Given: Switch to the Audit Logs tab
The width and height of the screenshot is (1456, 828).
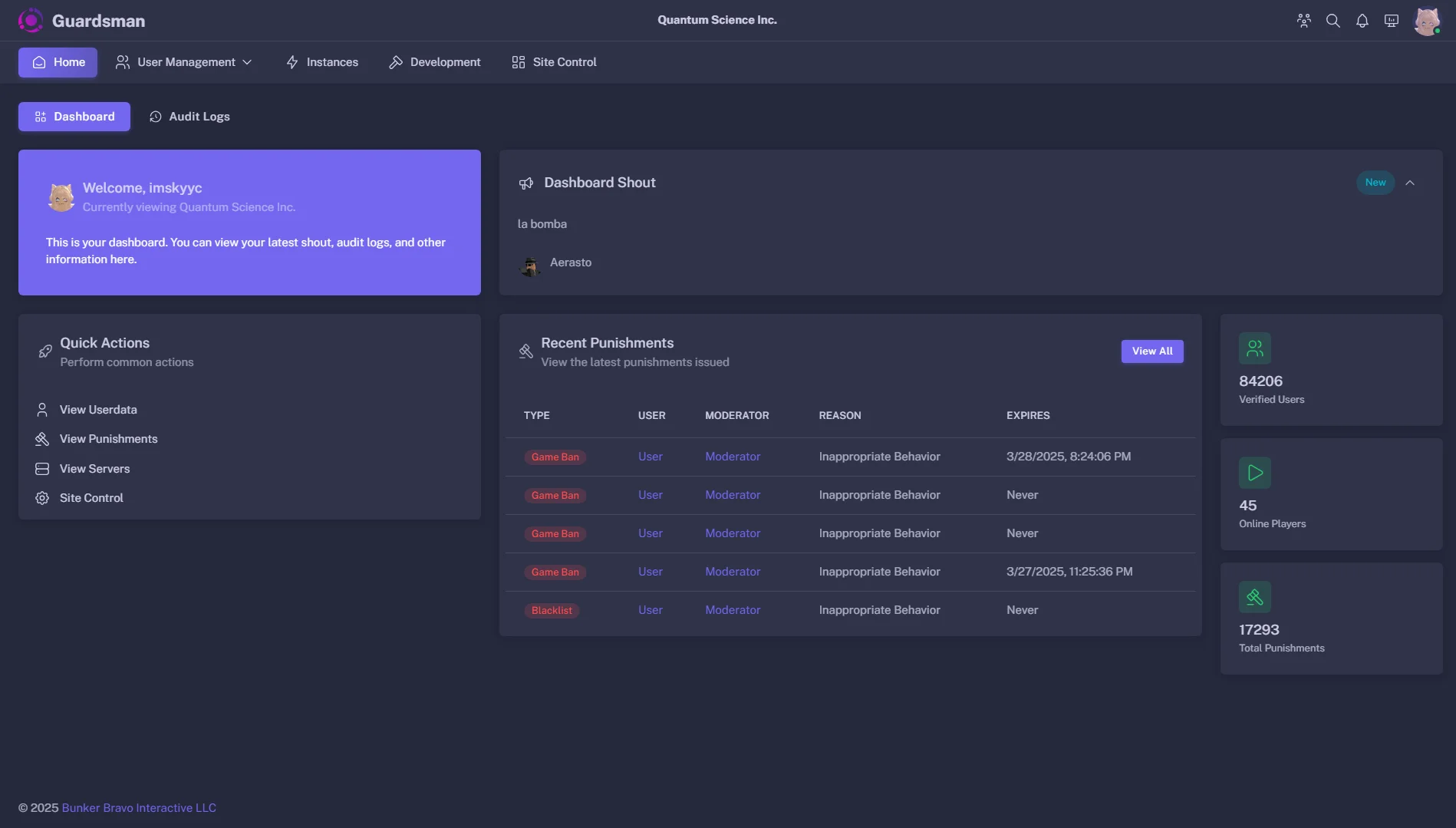Looking at the screenshot, I should point(189,117).
